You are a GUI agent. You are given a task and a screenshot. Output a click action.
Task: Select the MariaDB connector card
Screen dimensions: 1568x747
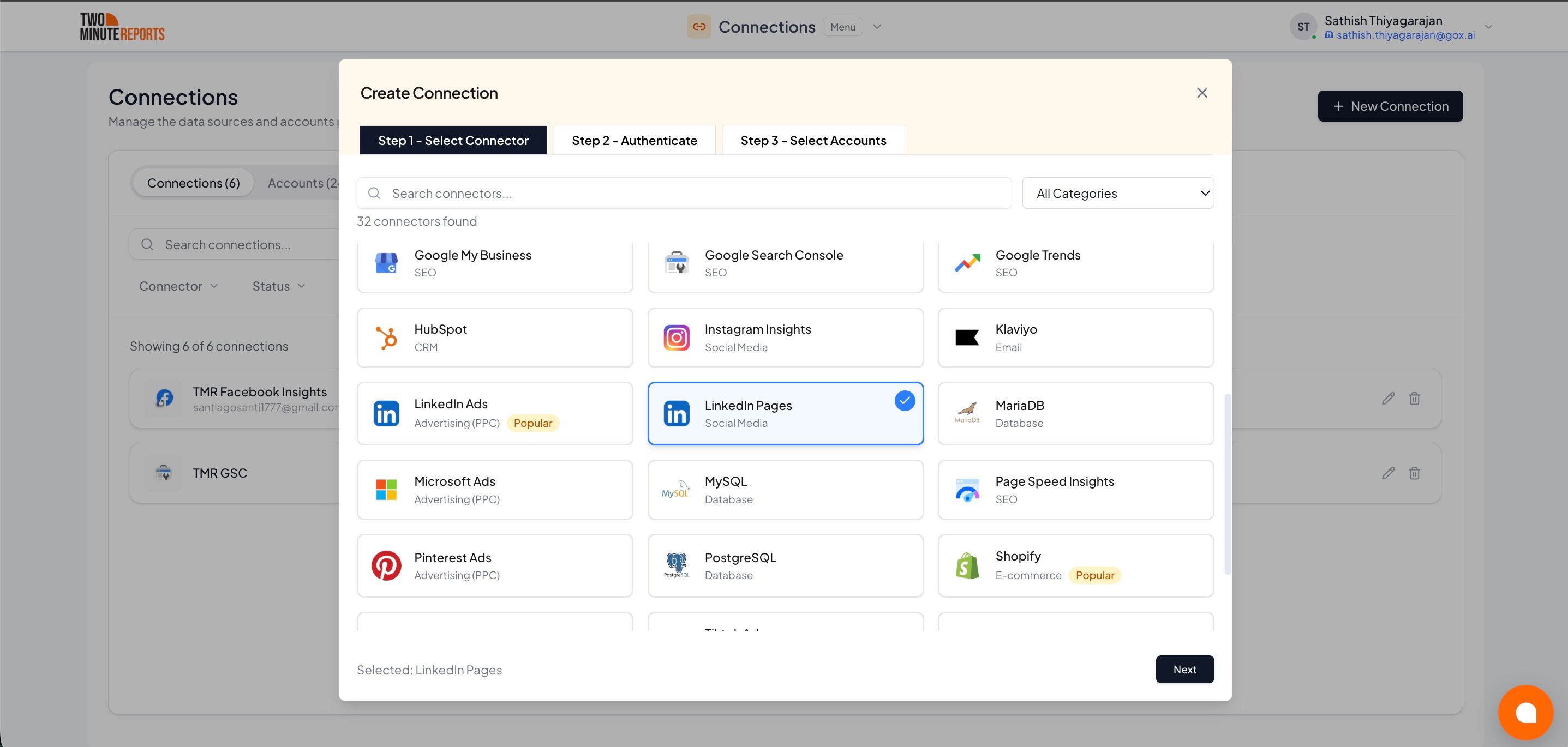(x=1075, y=414)
